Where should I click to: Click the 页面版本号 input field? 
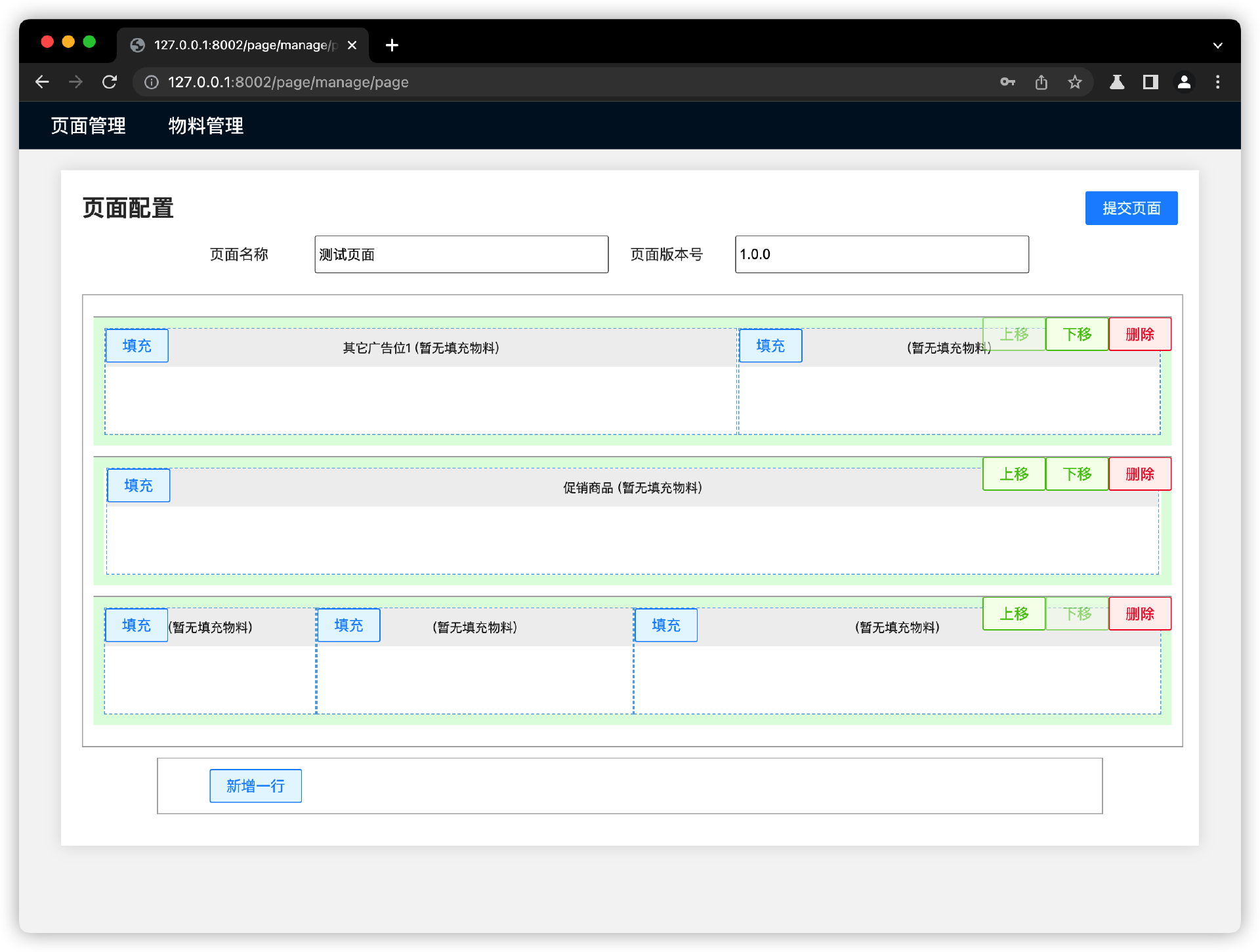pyautogui.click(x=881, y=255)
